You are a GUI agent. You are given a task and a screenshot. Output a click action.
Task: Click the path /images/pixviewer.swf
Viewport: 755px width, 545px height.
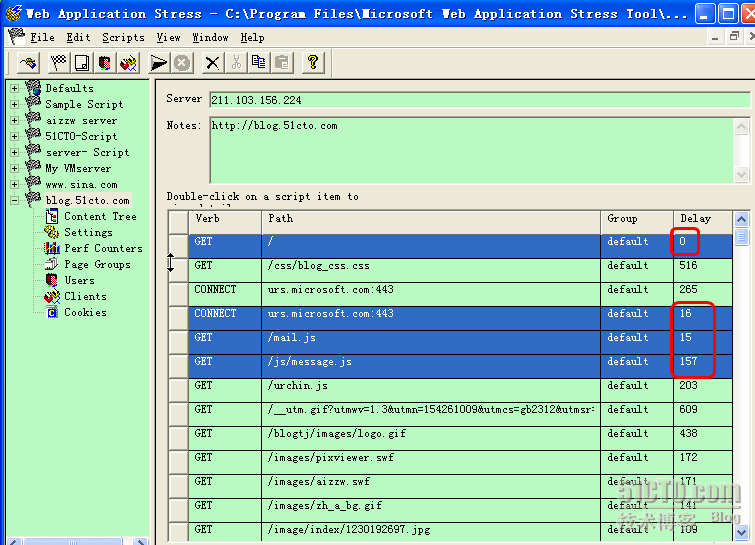coord(330,458)
